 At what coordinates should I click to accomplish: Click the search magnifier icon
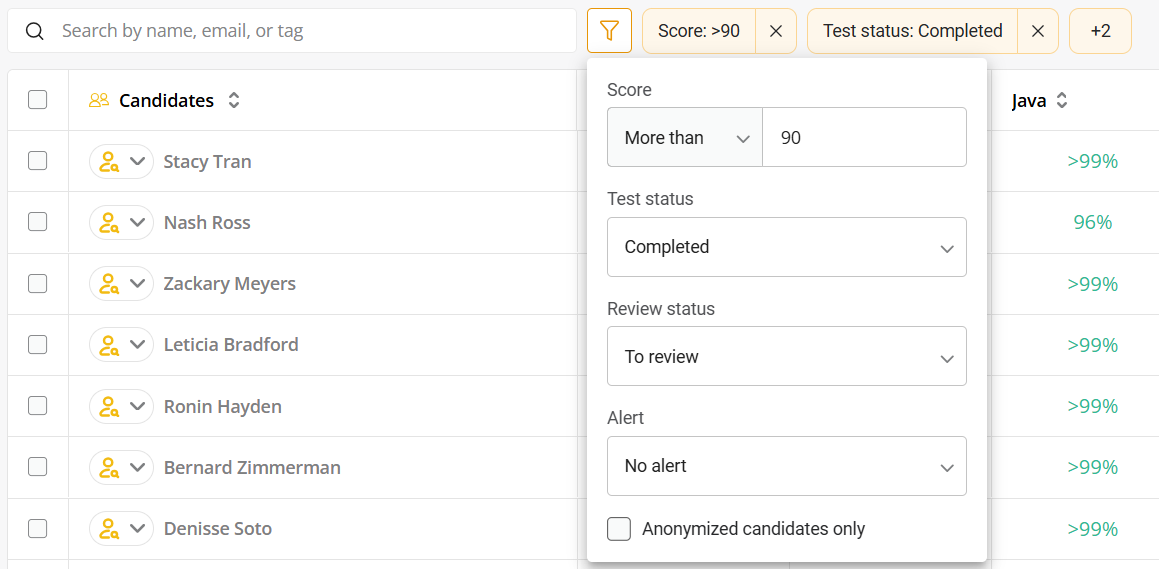pos(35,31)
